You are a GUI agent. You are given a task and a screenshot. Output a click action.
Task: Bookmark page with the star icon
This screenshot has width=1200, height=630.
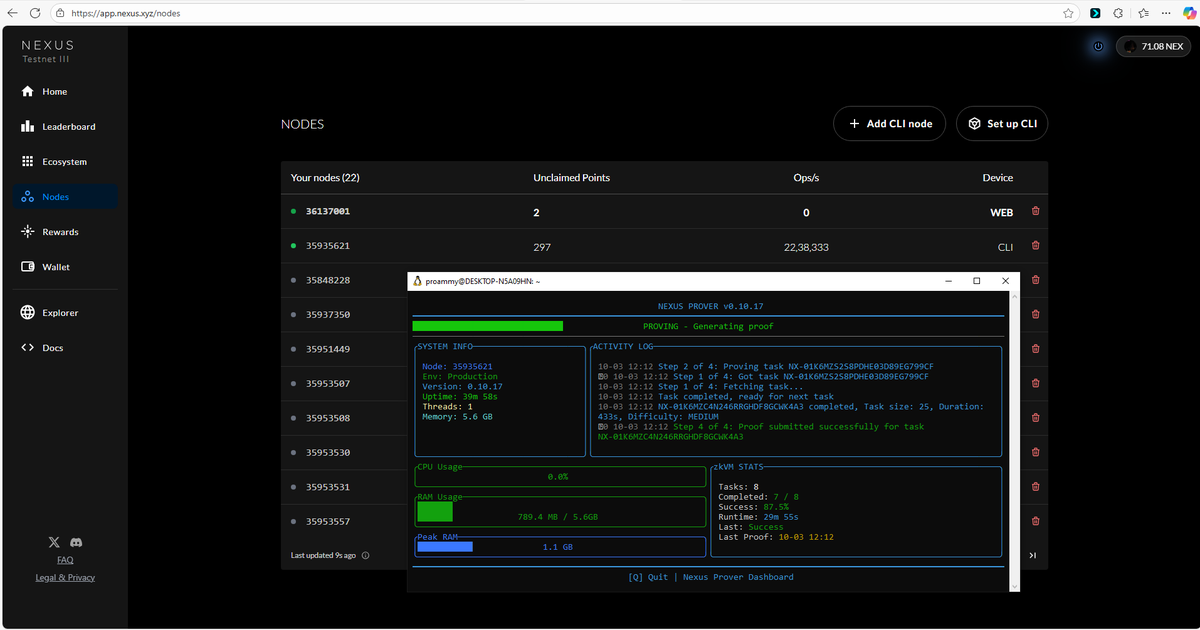click(1069, 13)
